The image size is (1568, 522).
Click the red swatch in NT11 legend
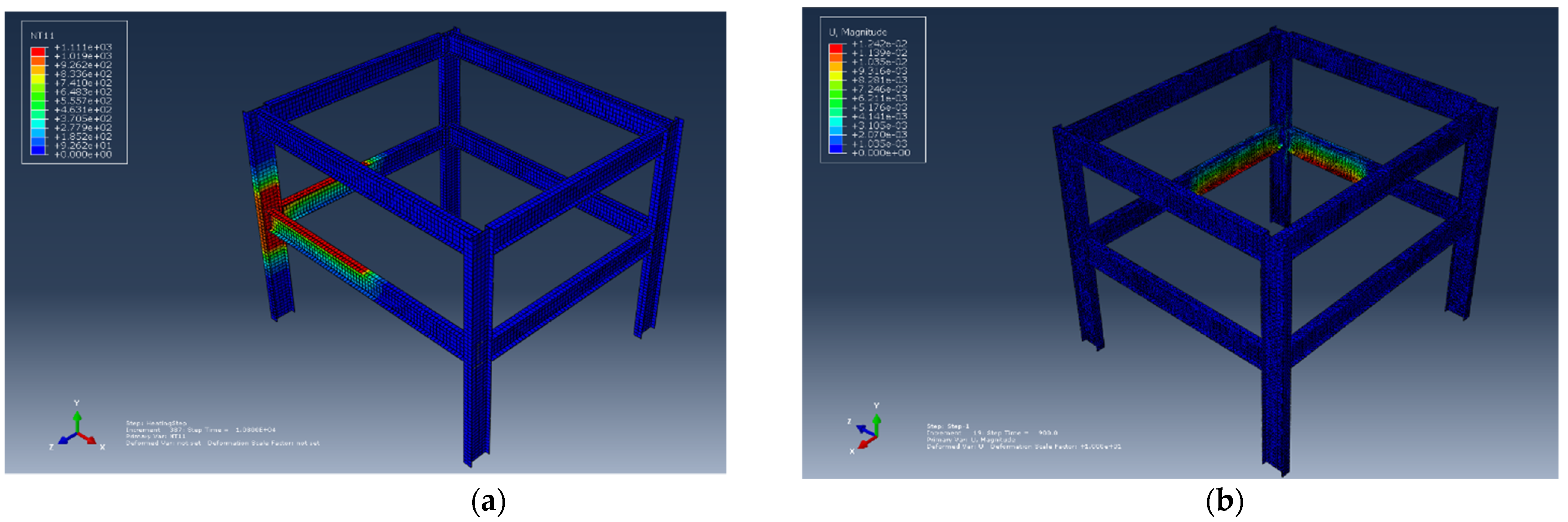click(x=39, y=52)
